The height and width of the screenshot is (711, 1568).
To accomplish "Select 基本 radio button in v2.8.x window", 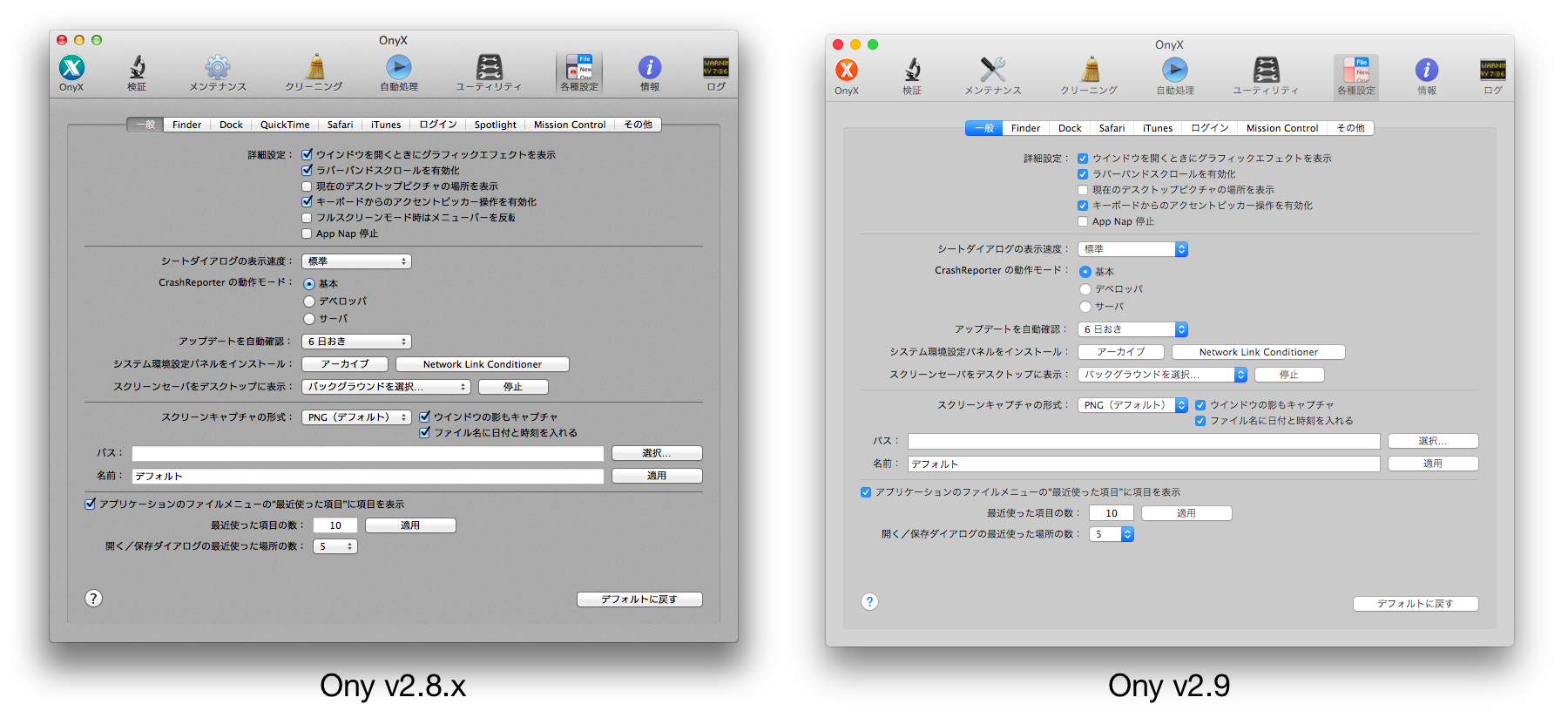I will (x=309, y=284).
